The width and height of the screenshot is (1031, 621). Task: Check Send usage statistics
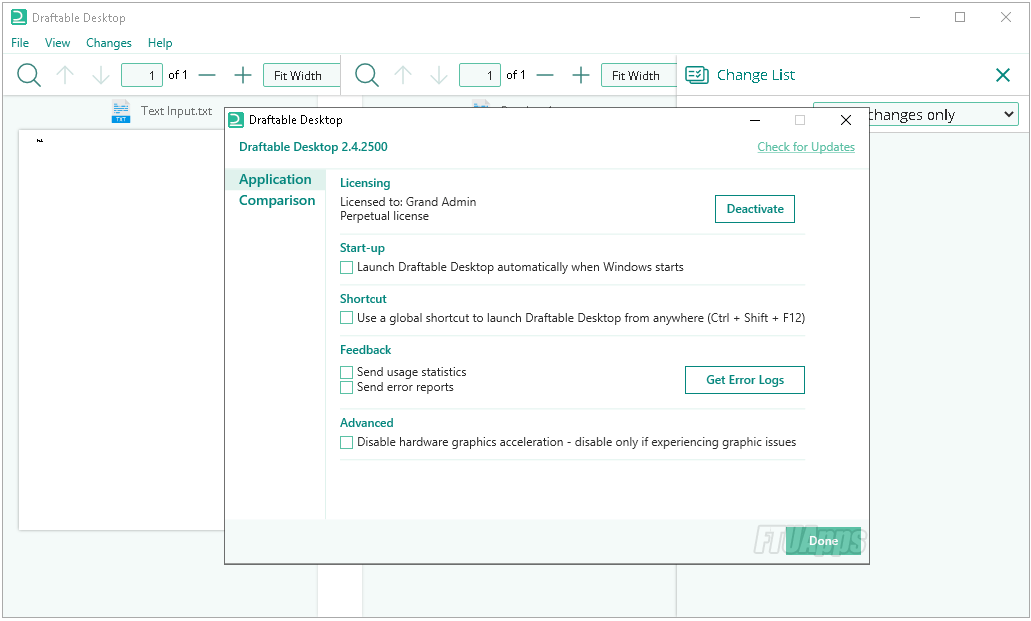[x=347, y=372]
